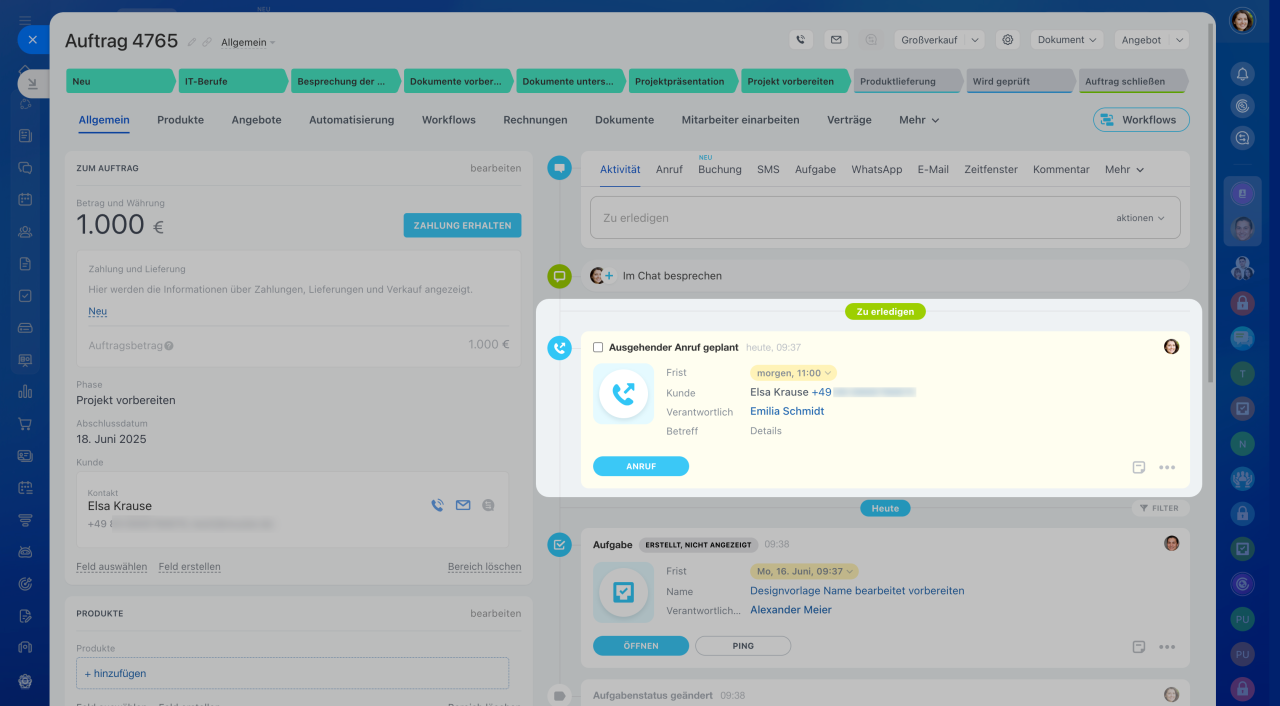Expand the Mehr menu in main tabs

919,120
